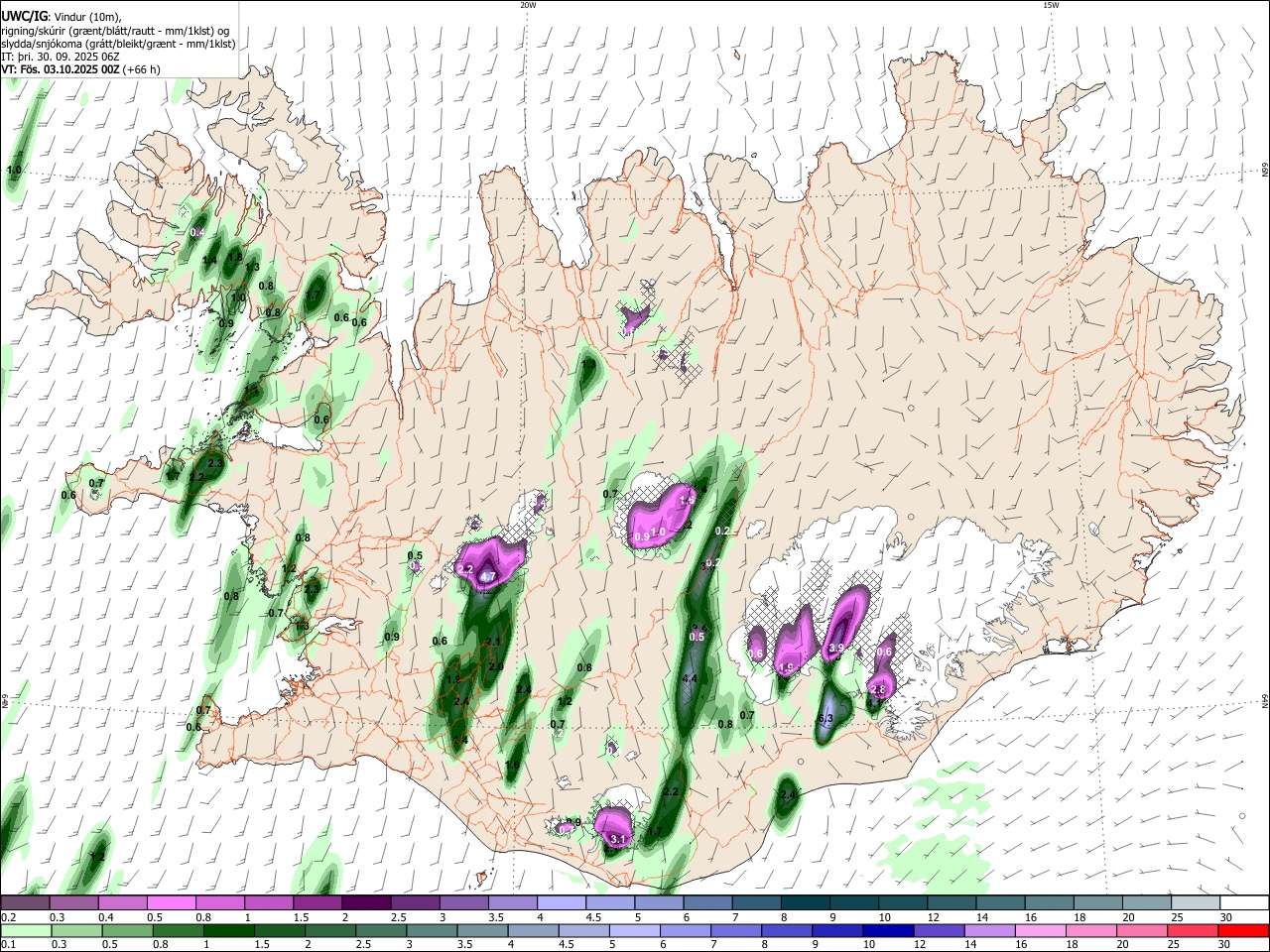Select the 'rigning/skúrir' legend description line

(x=115, y=30)
